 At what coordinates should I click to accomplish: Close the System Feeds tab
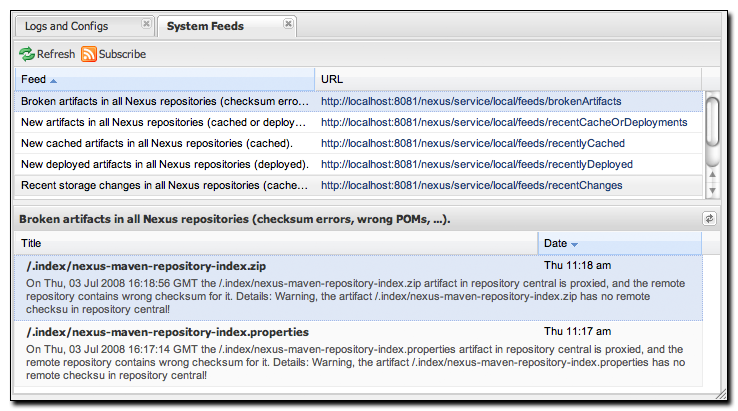288,24
